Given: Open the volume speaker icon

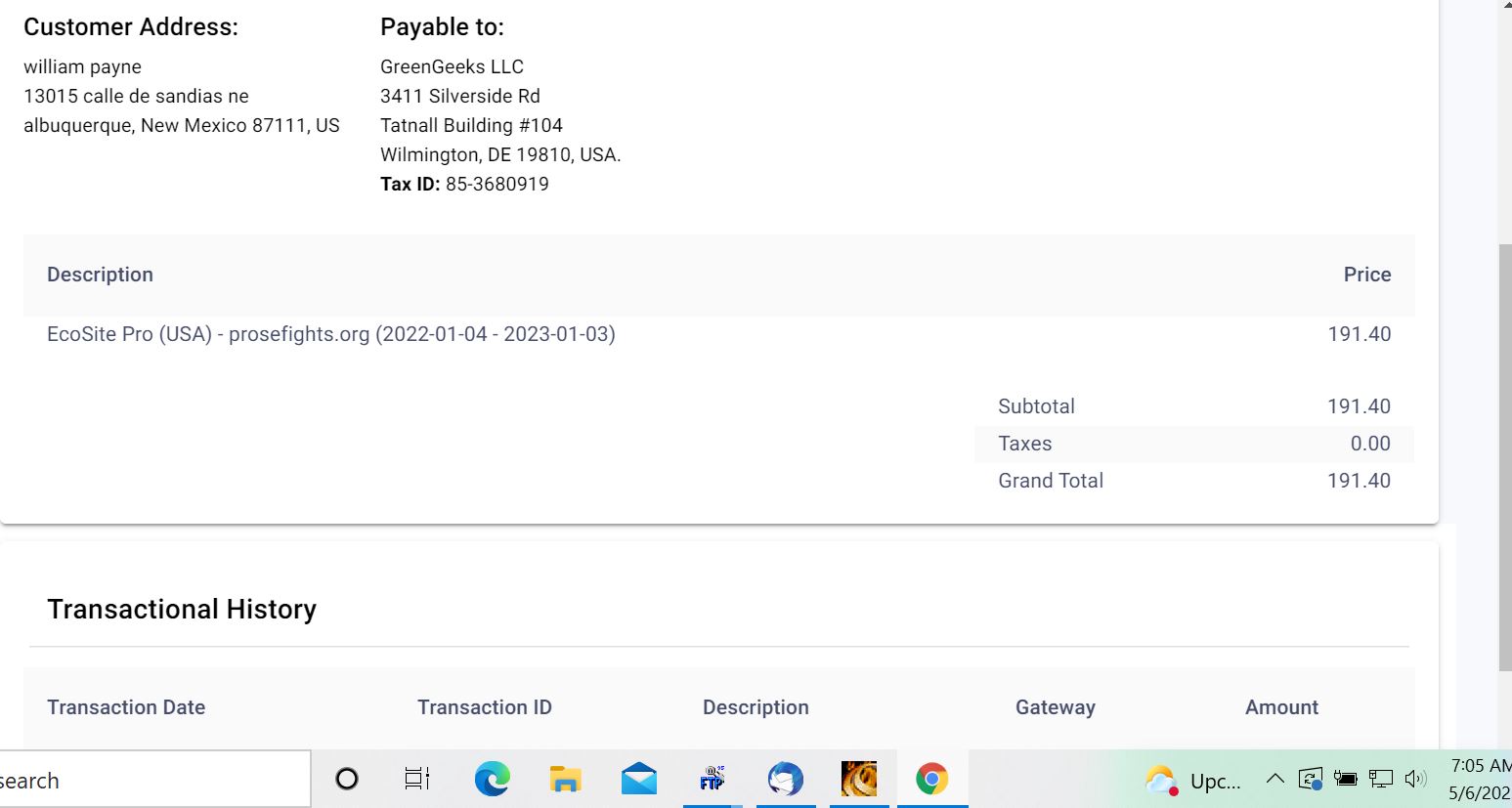Looking at the screenshot, I should [1415, 779].
